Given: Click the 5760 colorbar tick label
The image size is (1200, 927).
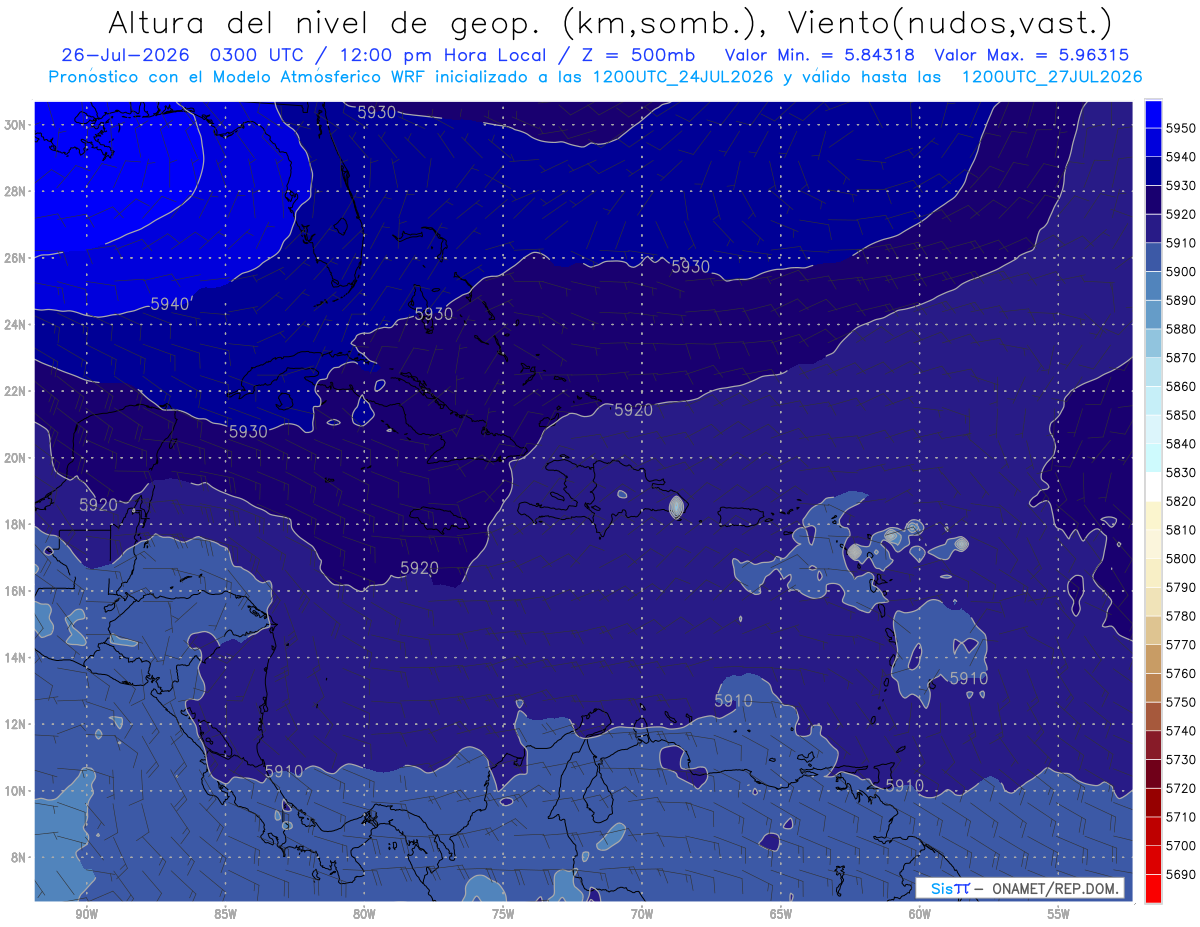Looking at the screenshot, I should pos(1180,673).
